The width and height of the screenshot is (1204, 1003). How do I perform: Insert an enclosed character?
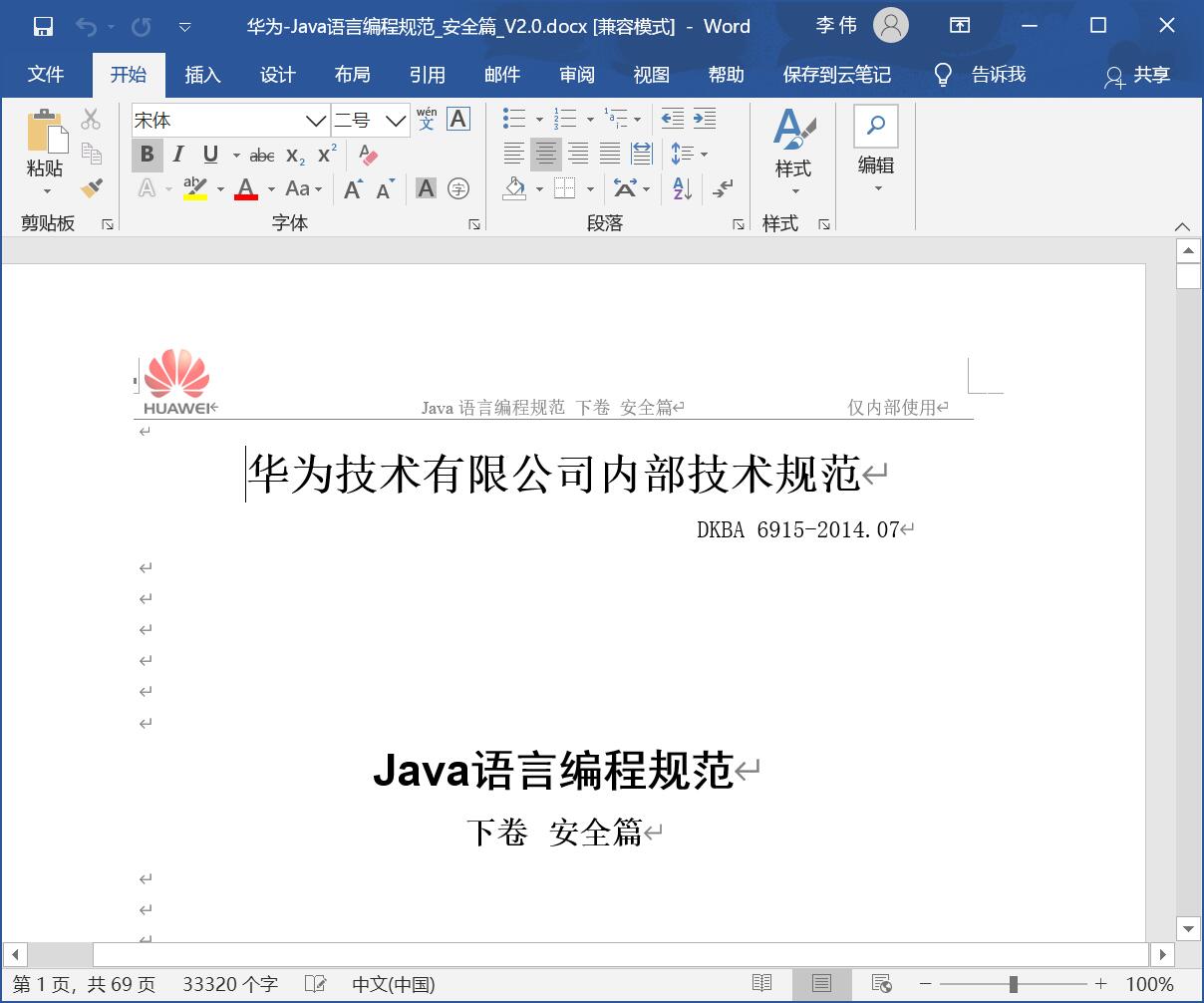click(458, 188)
